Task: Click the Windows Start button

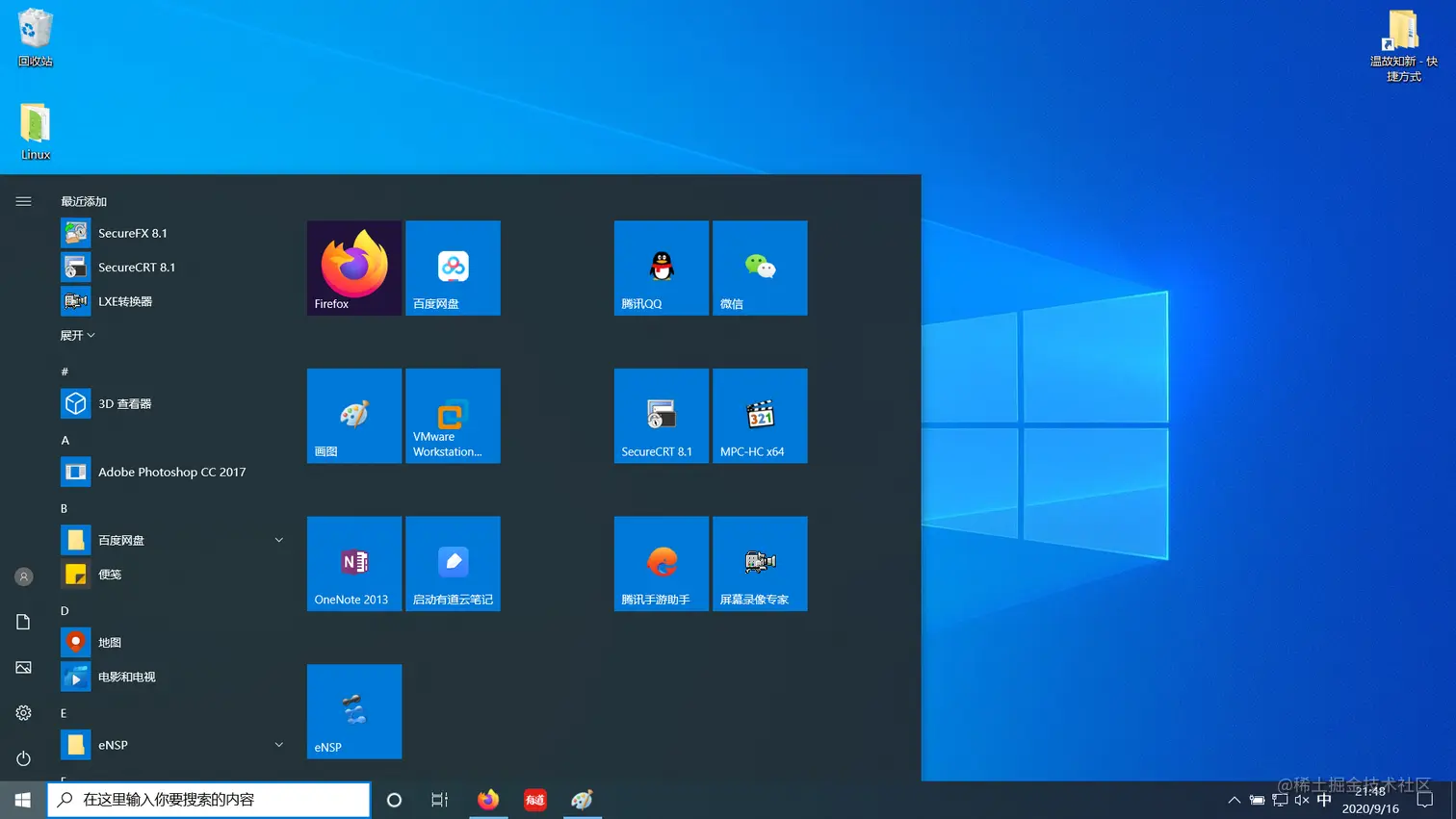Action: pos(23,800)
